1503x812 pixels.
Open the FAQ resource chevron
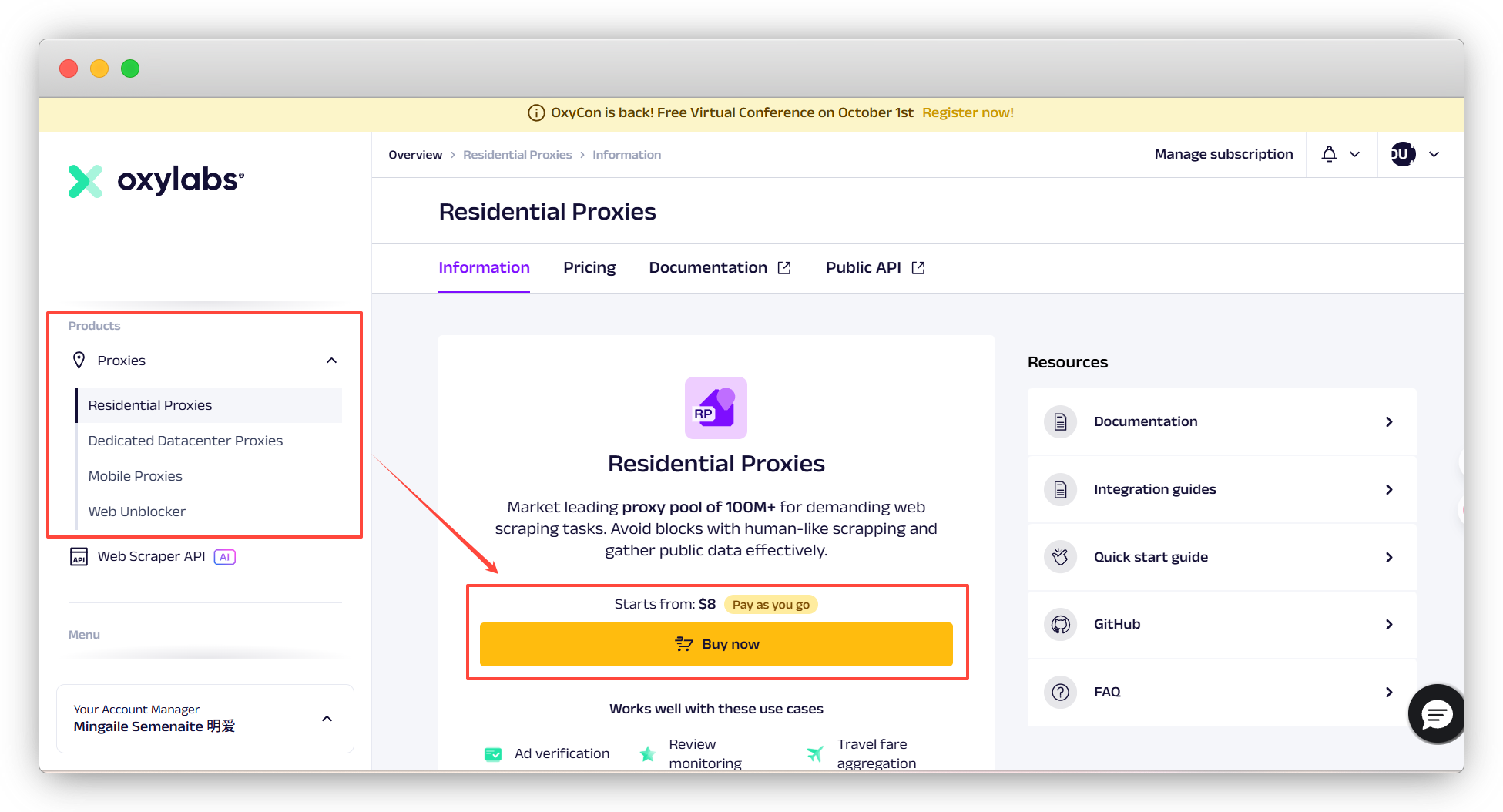(x=1389, y=692)
